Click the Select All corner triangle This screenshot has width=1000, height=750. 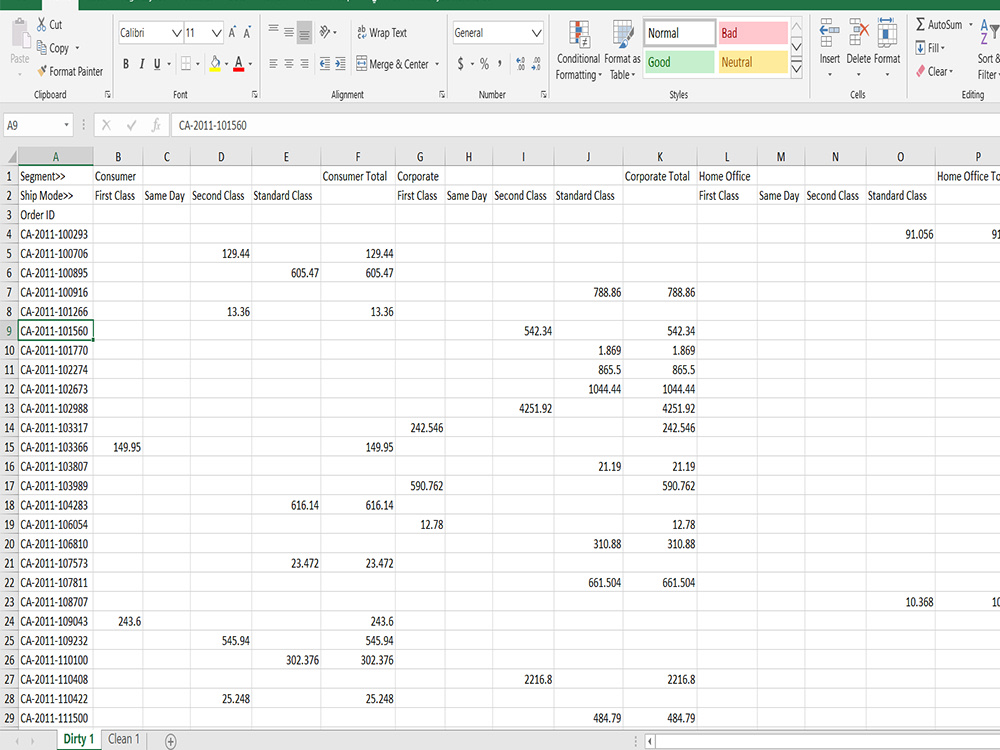pyautogui.click(x=9, y=156)
